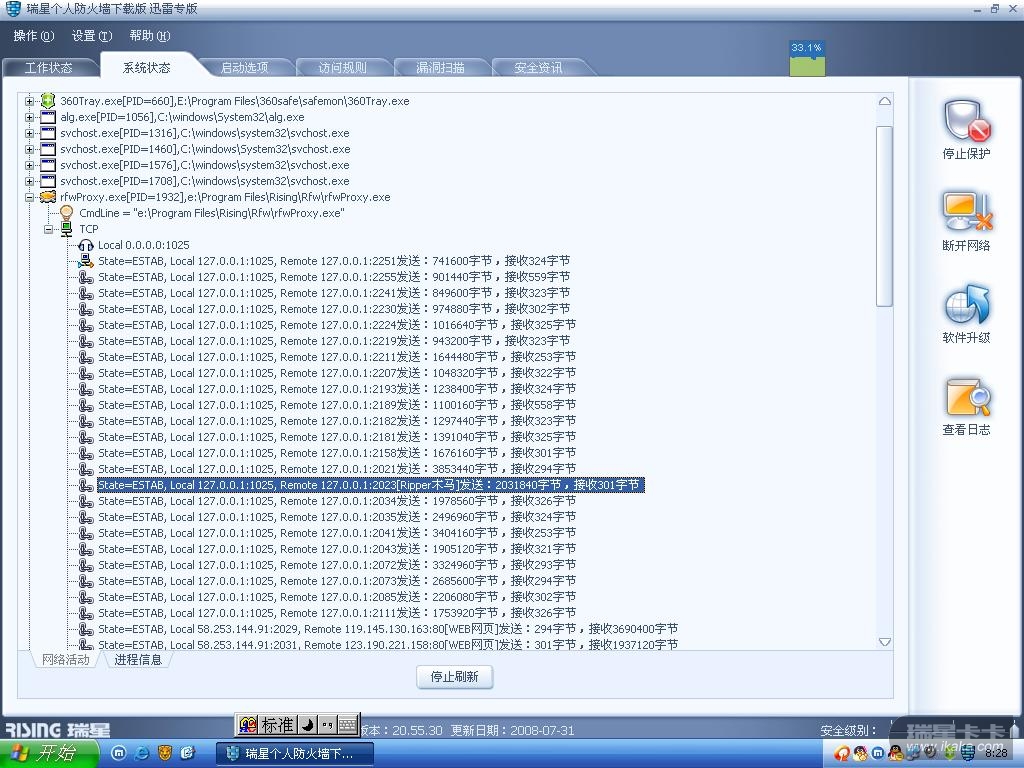The height and width of the screenshot is (768, 1024).
Task: Open the 操作(O) menu
Action: (x=34, y=36)
